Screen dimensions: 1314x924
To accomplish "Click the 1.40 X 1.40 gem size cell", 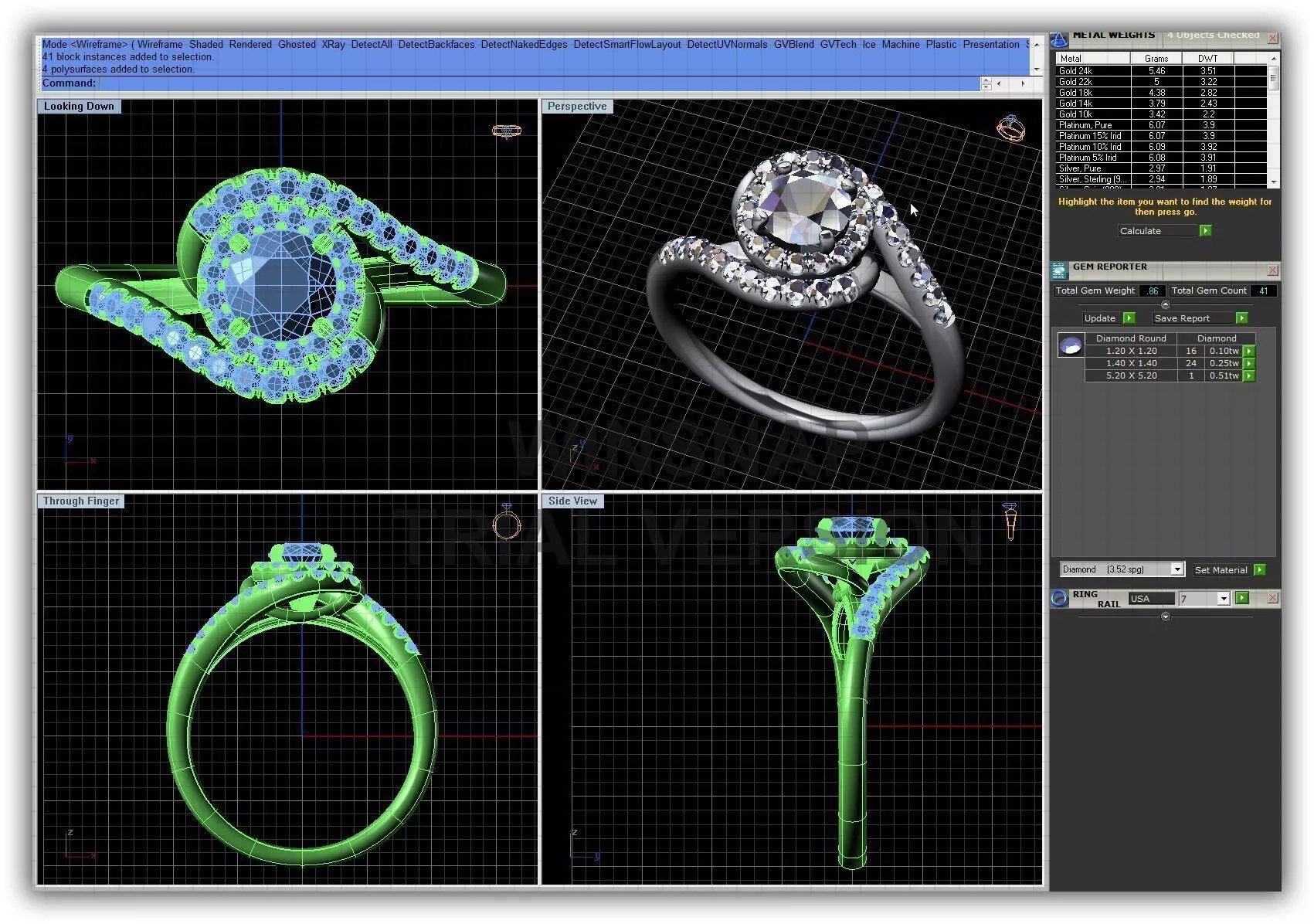I will tap(1131, 363).
